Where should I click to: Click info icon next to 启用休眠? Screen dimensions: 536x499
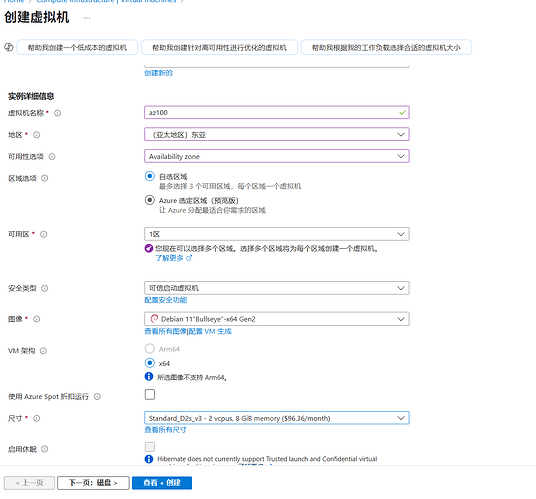coord(44,449)
